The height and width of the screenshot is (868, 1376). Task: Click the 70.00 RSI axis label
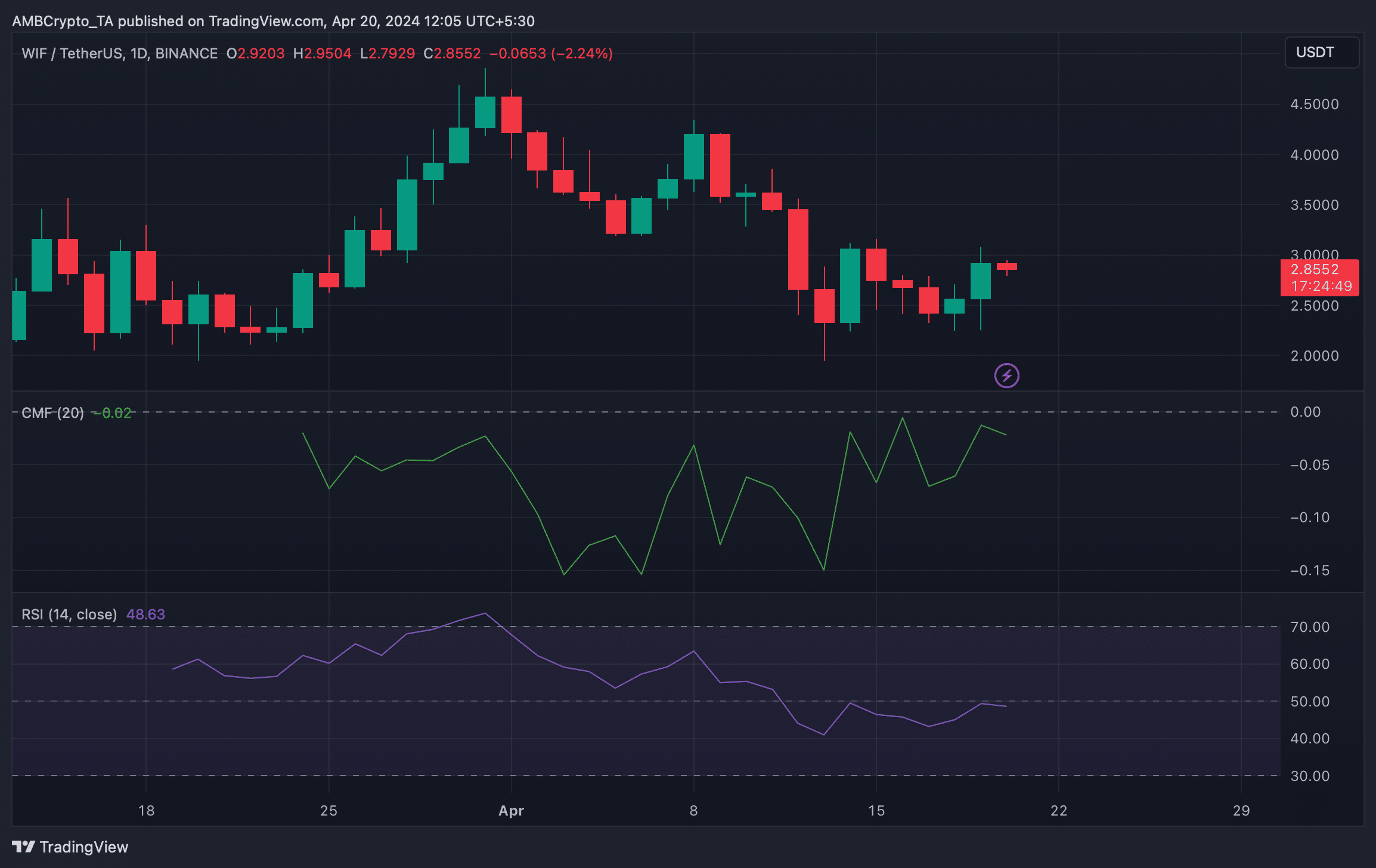[1310, 627]
